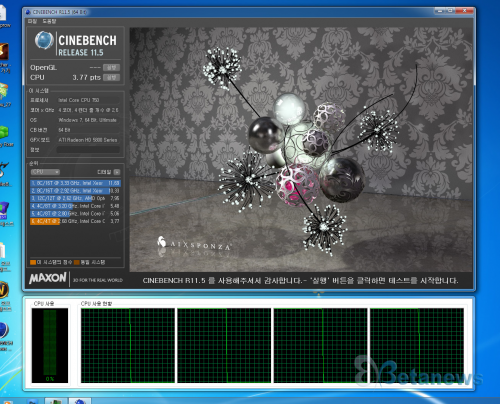This screenshot has width=500, height=404.
Task: Select ranking row 2, 8C/16T @ 2.92 GHz Xeon
Action: click(75, 191)
